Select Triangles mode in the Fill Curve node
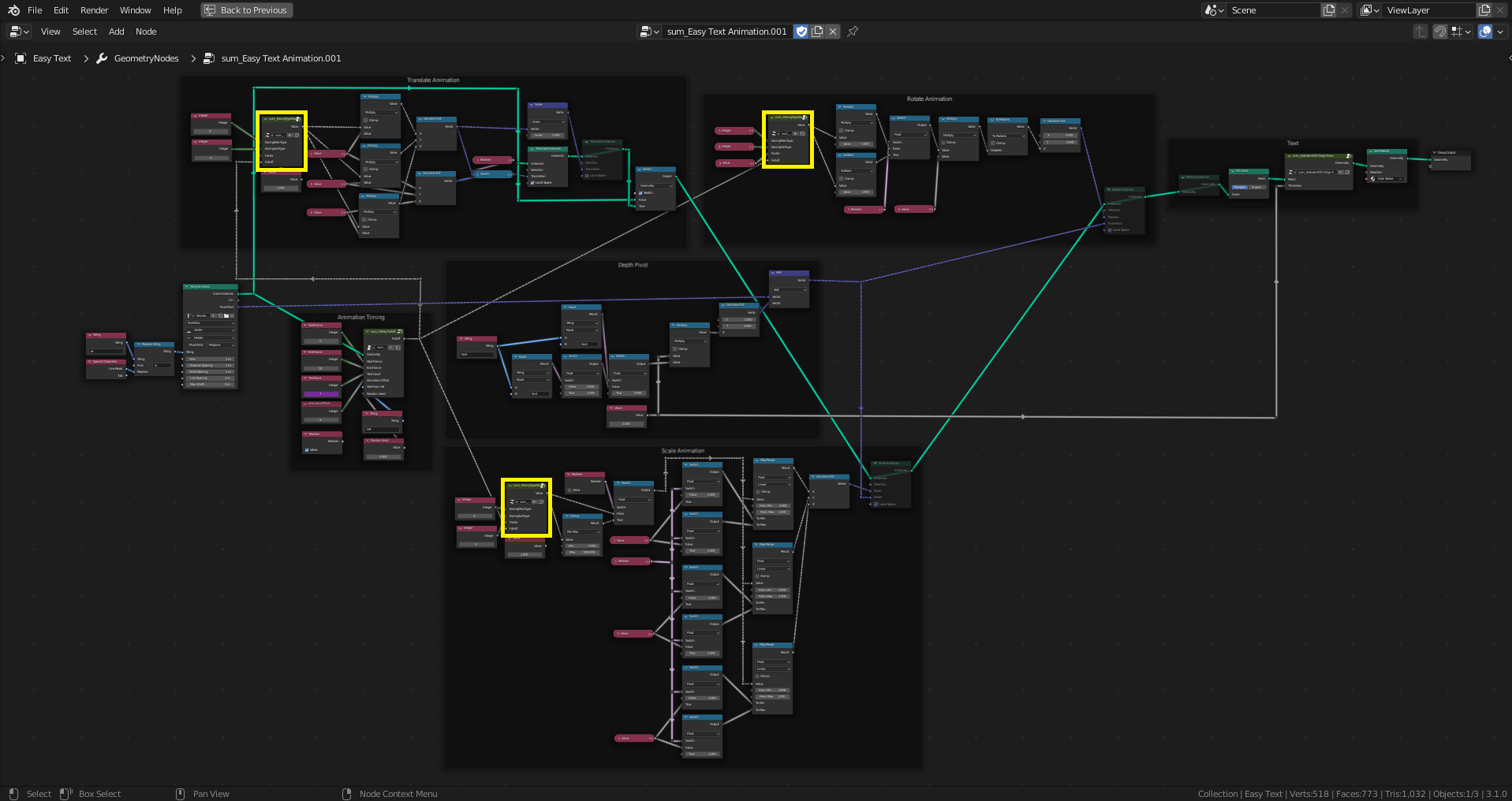 (x=1240, y=187)
